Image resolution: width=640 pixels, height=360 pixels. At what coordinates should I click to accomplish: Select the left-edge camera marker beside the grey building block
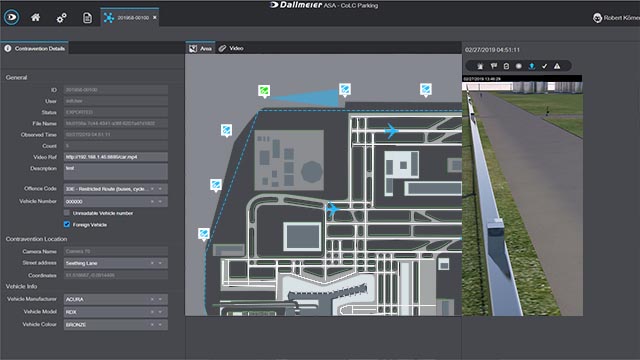click(x=216, y=185)
